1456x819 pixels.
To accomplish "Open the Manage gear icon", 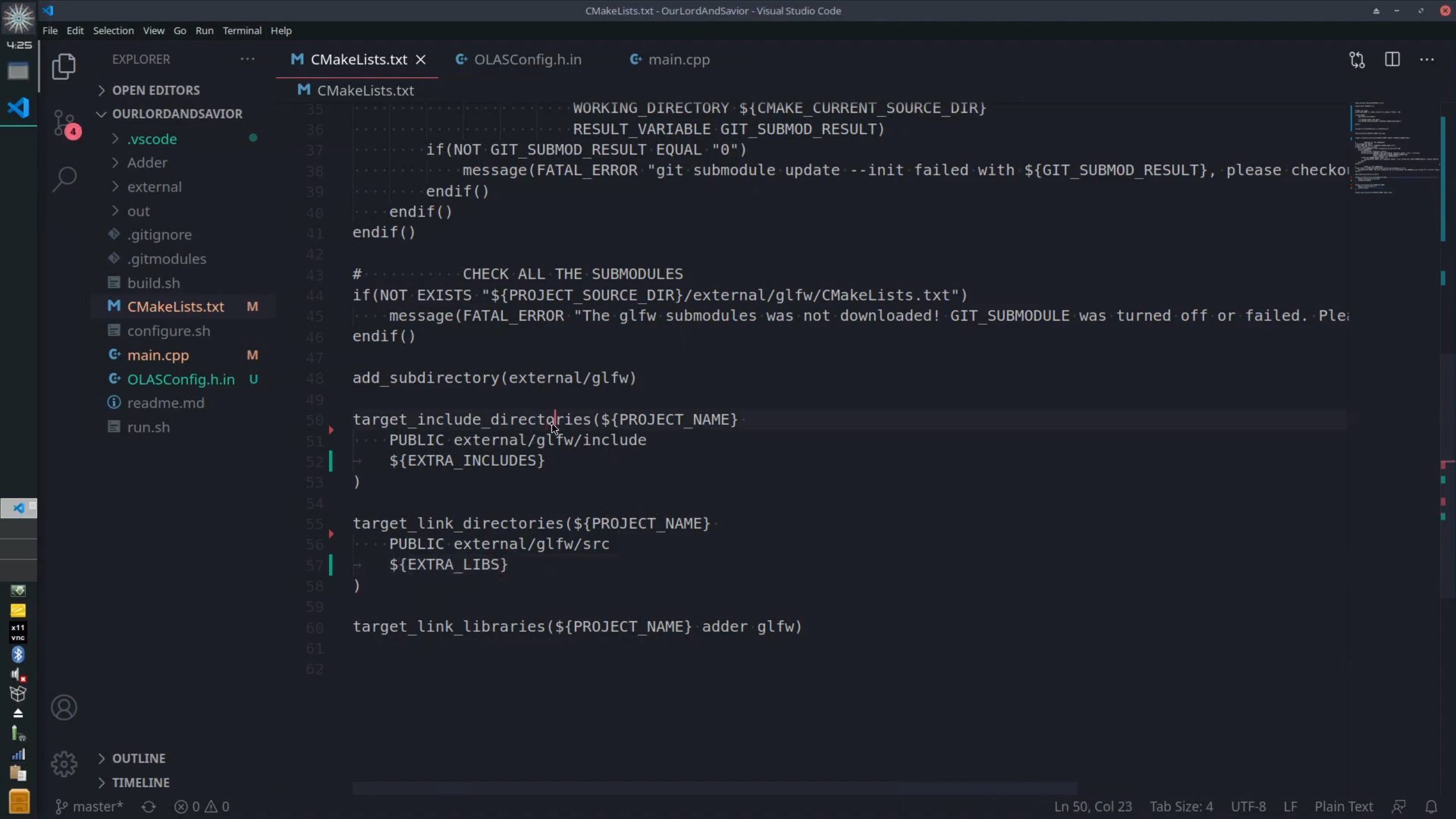I will click(x=64, y=764).
